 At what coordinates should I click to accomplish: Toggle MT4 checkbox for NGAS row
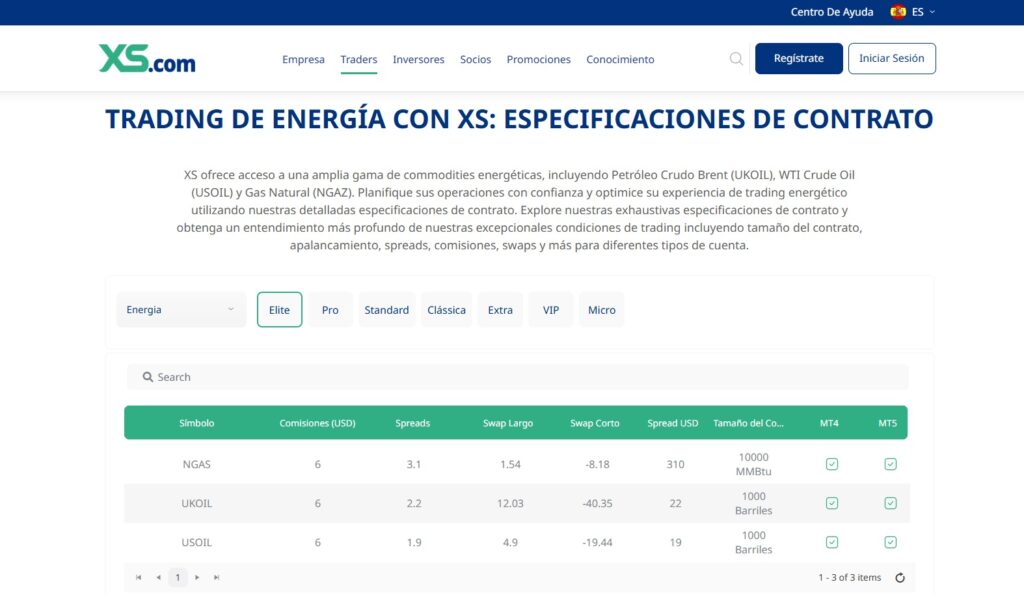(x=831, y=464)
